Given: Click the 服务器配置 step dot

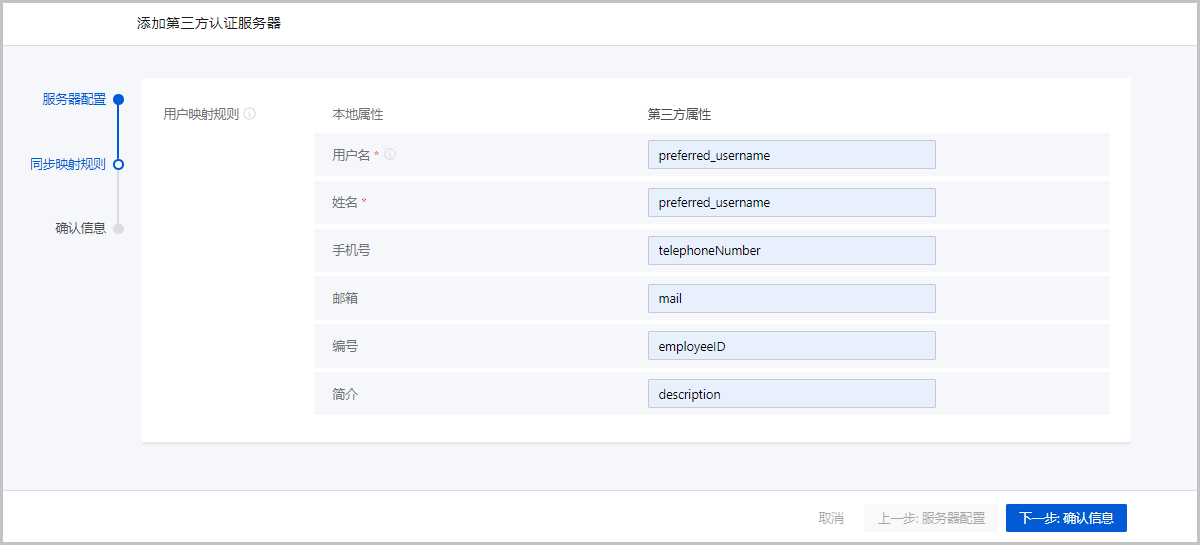Looking at the screenshot, I should coord(118,99).
